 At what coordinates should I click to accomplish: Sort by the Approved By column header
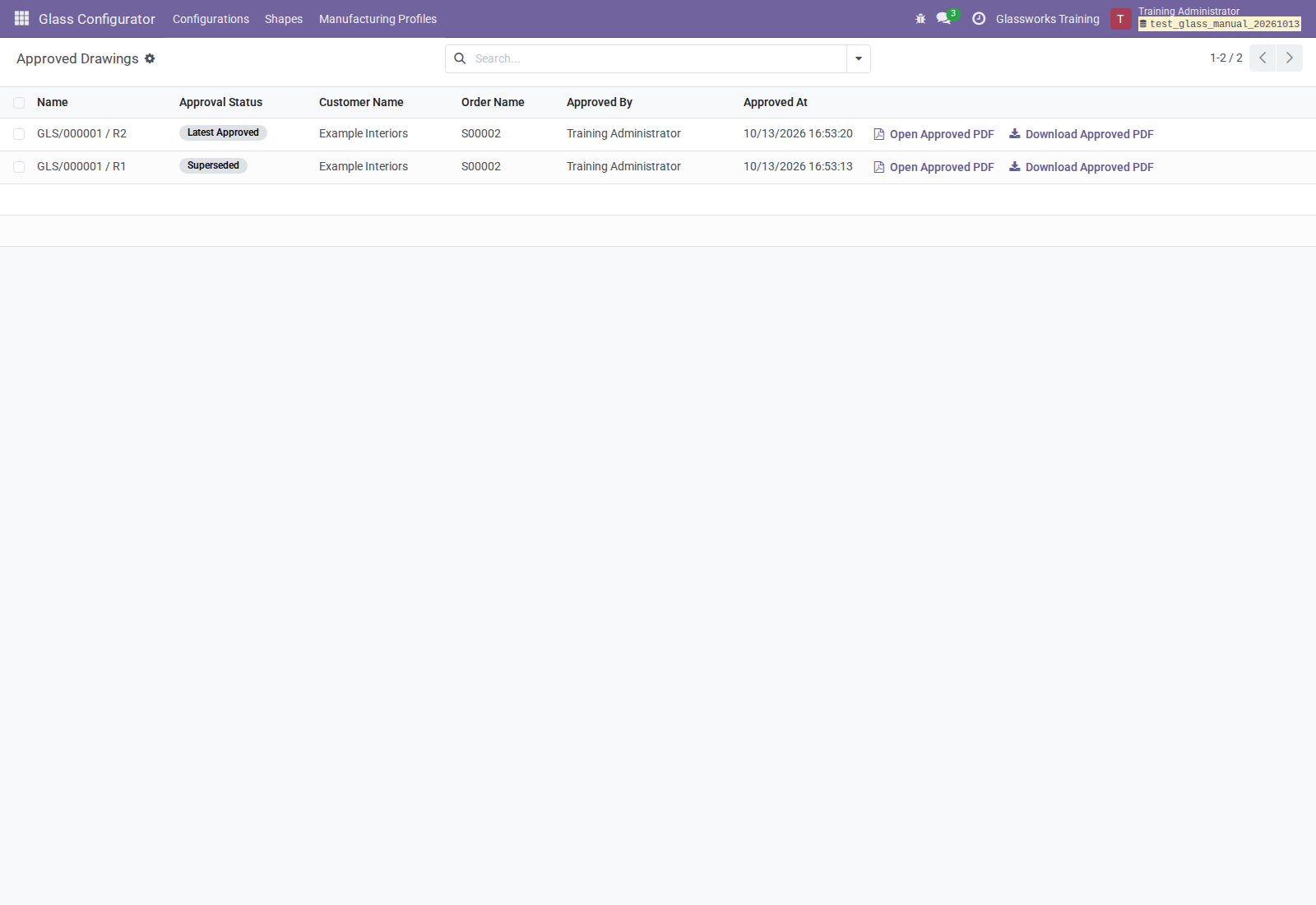pyautogui.click(x=600, y=102)
